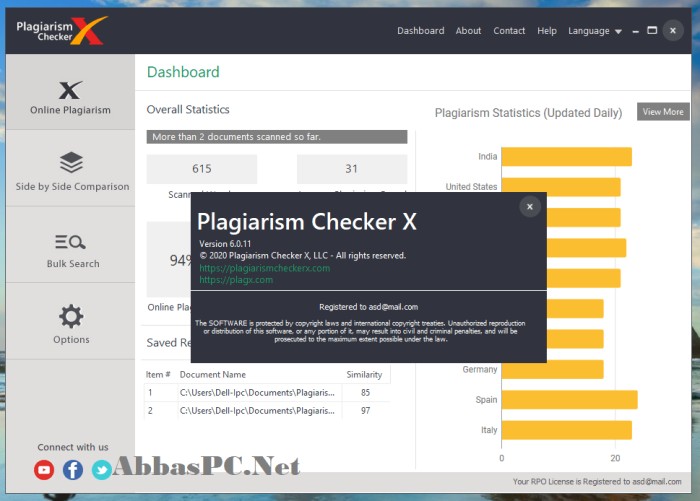Click the Item # column header
Image resolution: width=700 pixels, height=501 pixels.
click(x=158, y=374)
